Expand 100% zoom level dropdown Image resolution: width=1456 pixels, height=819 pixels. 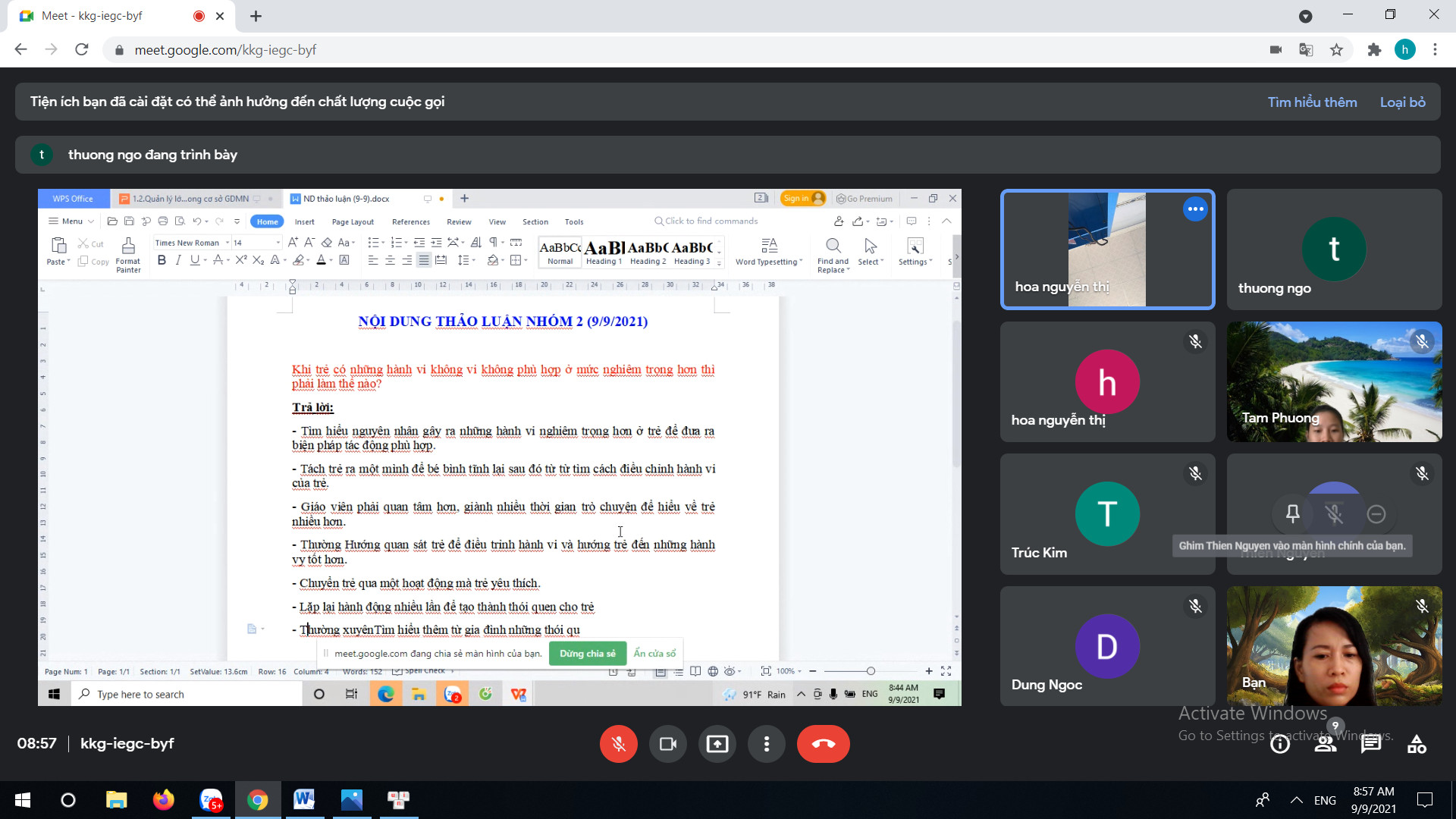[789, 671]
